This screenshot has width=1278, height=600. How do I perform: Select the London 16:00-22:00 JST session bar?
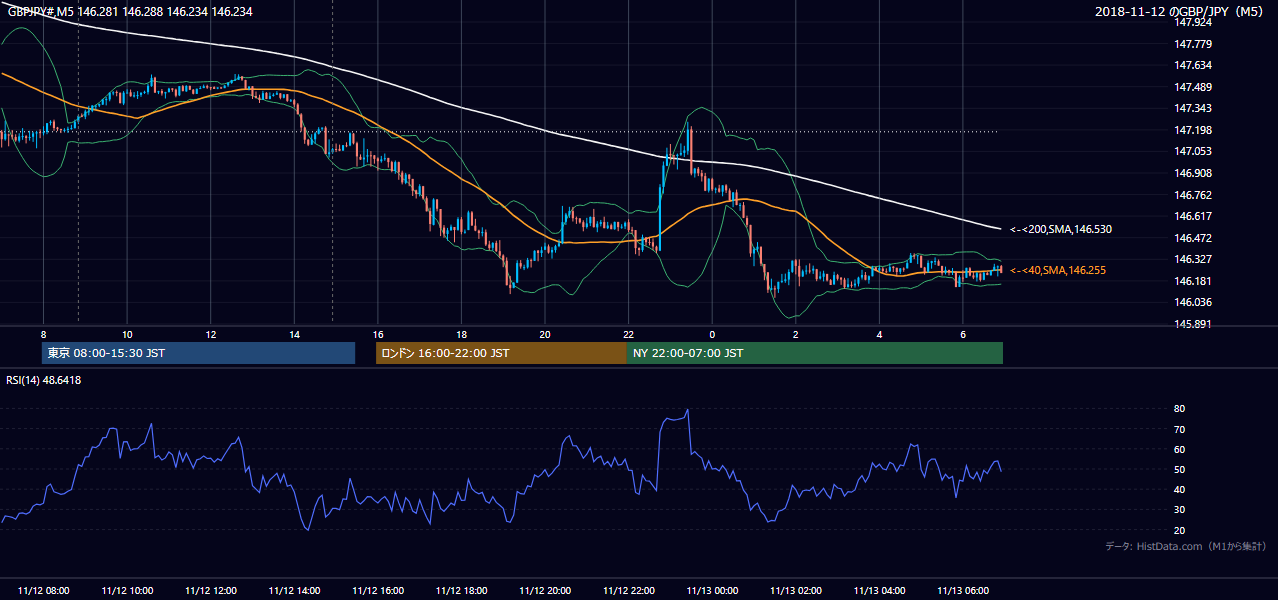click(x=501, y=353)
